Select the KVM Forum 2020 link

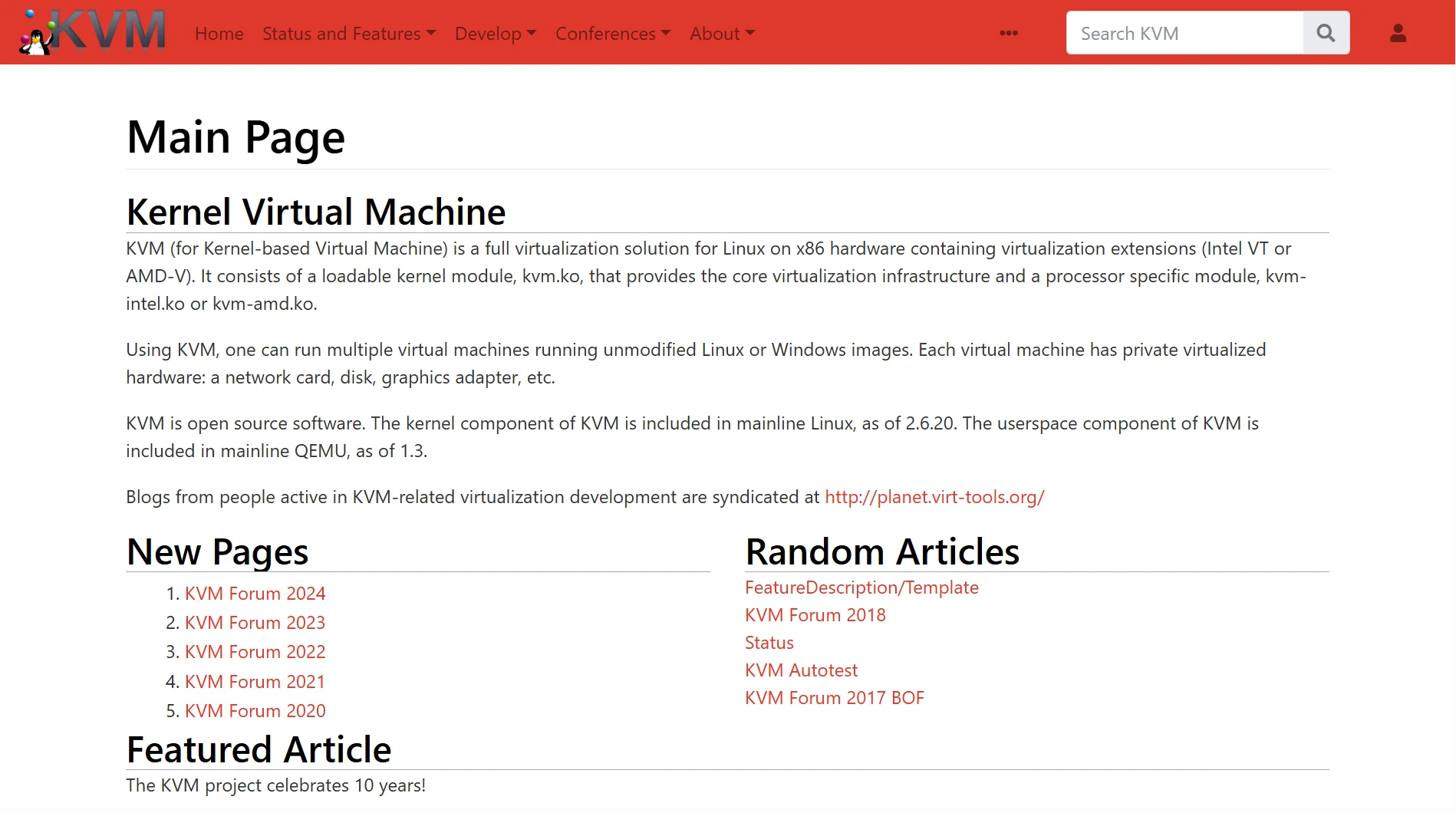255,711
